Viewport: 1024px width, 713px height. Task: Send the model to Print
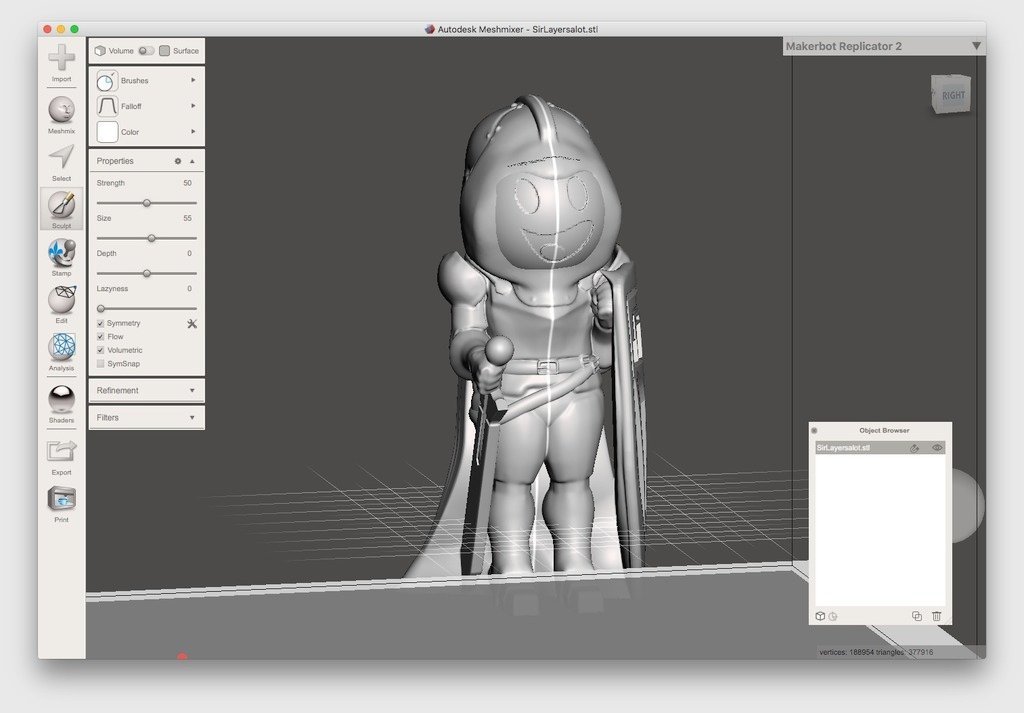click(61, 499)
